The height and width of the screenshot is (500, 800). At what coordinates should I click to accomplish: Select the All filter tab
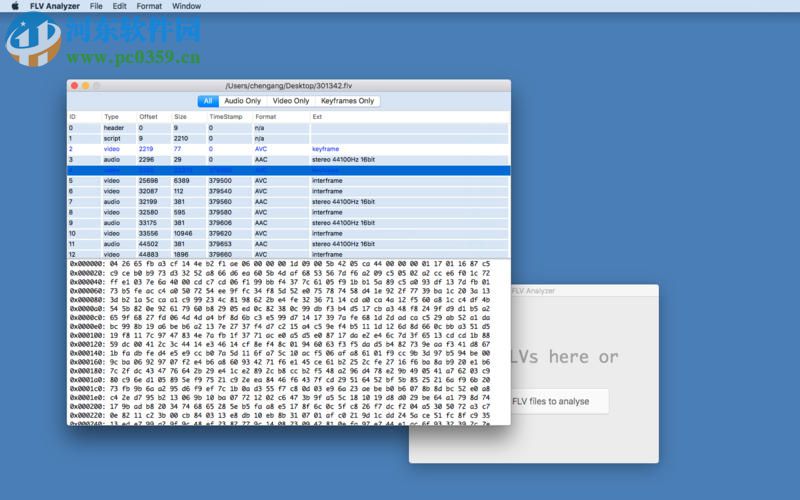[x=208, y=101]
